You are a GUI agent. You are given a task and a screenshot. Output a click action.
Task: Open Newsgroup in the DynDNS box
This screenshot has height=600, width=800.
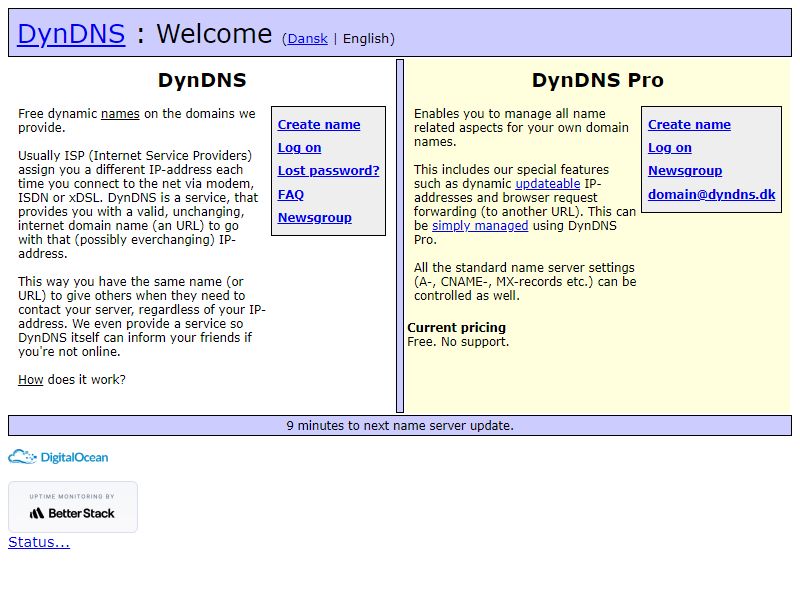point(315,217)
